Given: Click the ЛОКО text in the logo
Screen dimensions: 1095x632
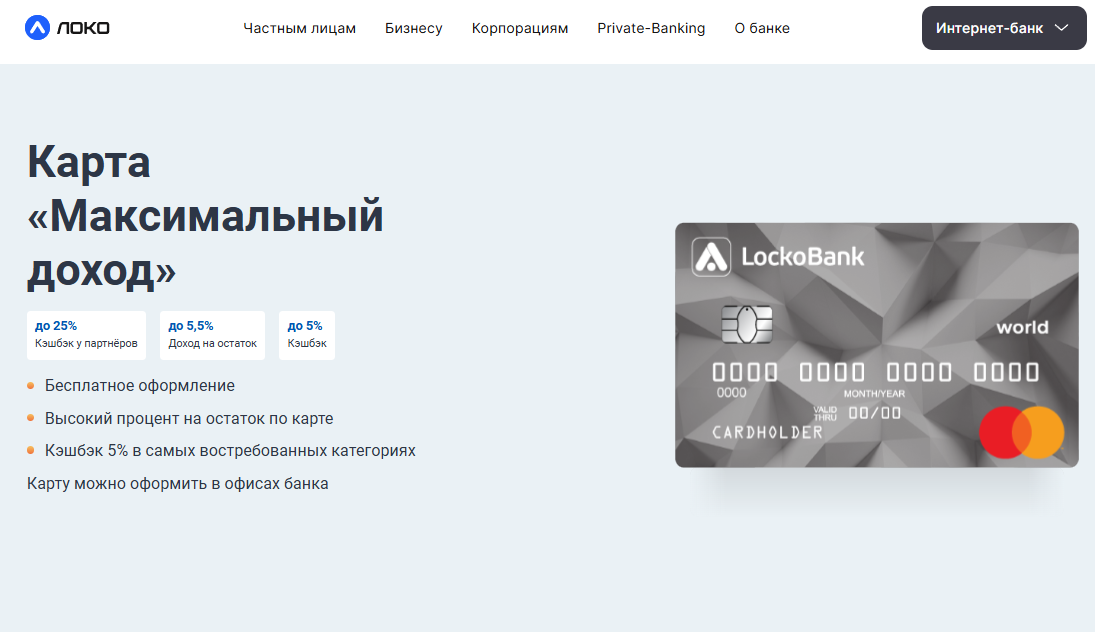Looking at the screenshot, I should tap(83, 28).
